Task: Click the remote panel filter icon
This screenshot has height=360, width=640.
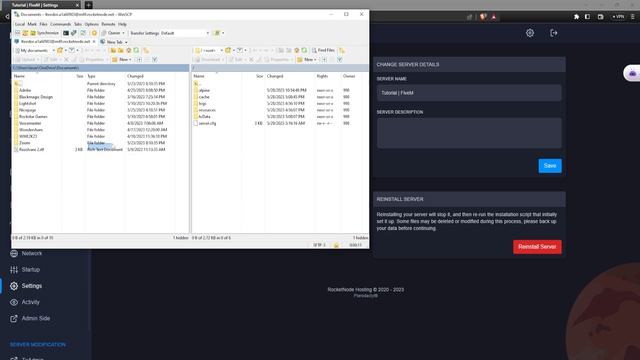Action: [240, 51]
